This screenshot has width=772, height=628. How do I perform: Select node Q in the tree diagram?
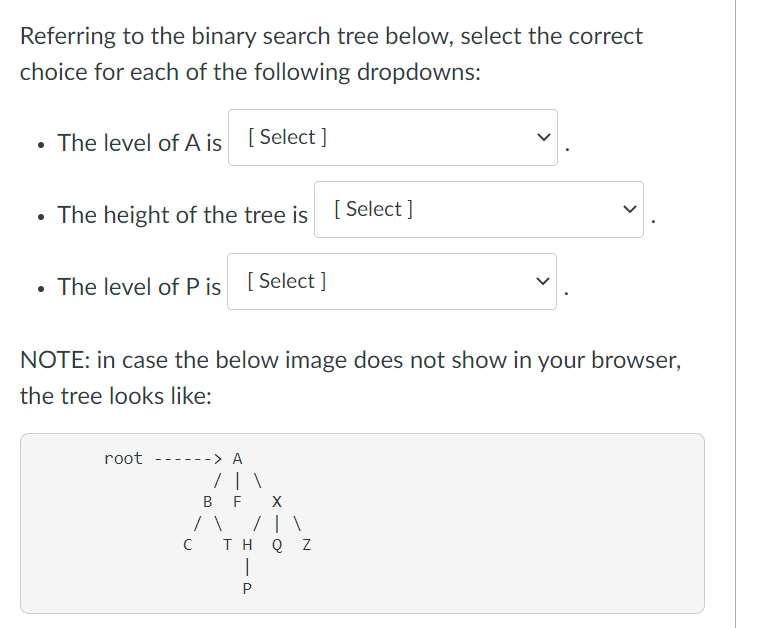click(x=277, y=545)
